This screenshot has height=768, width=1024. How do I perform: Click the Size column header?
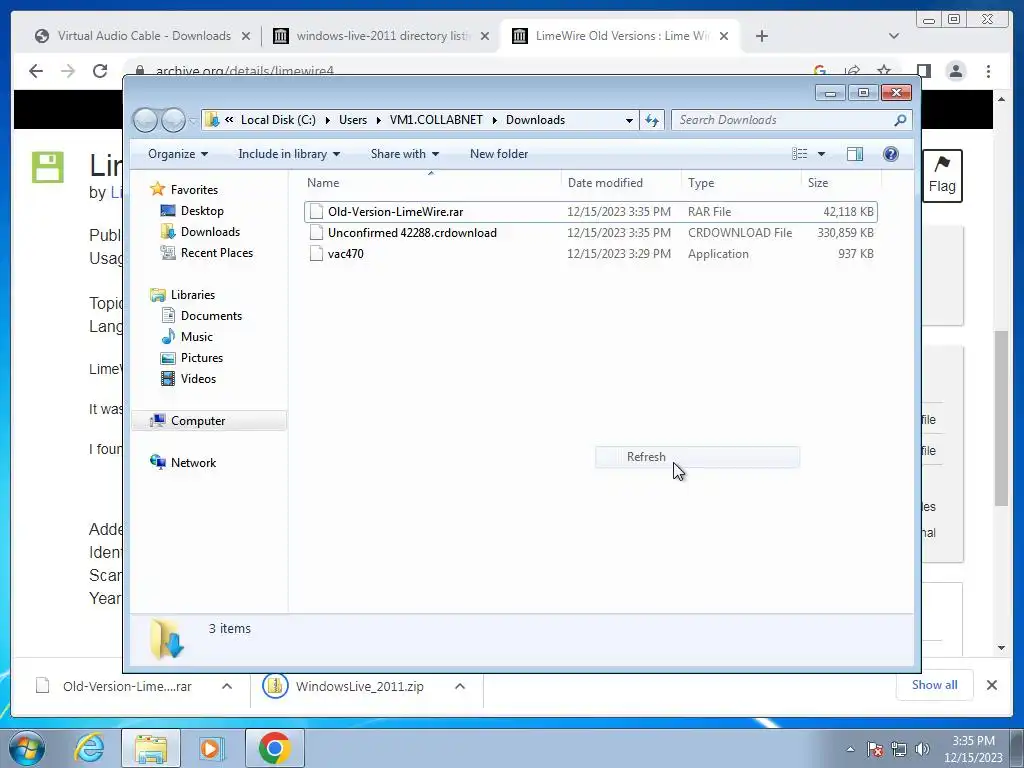[x=841, y=183]
